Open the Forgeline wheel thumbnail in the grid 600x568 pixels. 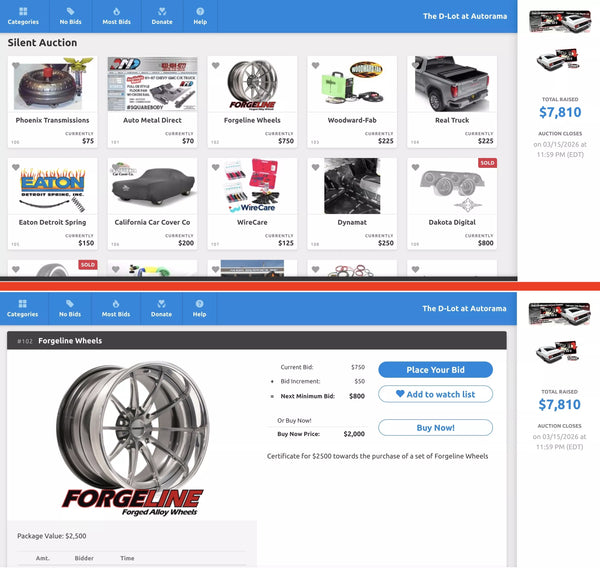[252, 84]
